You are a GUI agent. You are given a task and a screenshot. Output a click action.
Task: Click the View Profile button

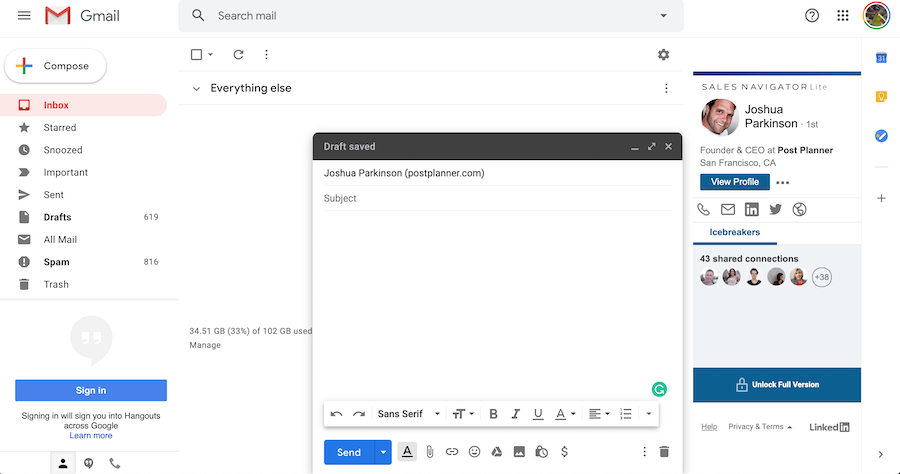click(x=735, y=182)
